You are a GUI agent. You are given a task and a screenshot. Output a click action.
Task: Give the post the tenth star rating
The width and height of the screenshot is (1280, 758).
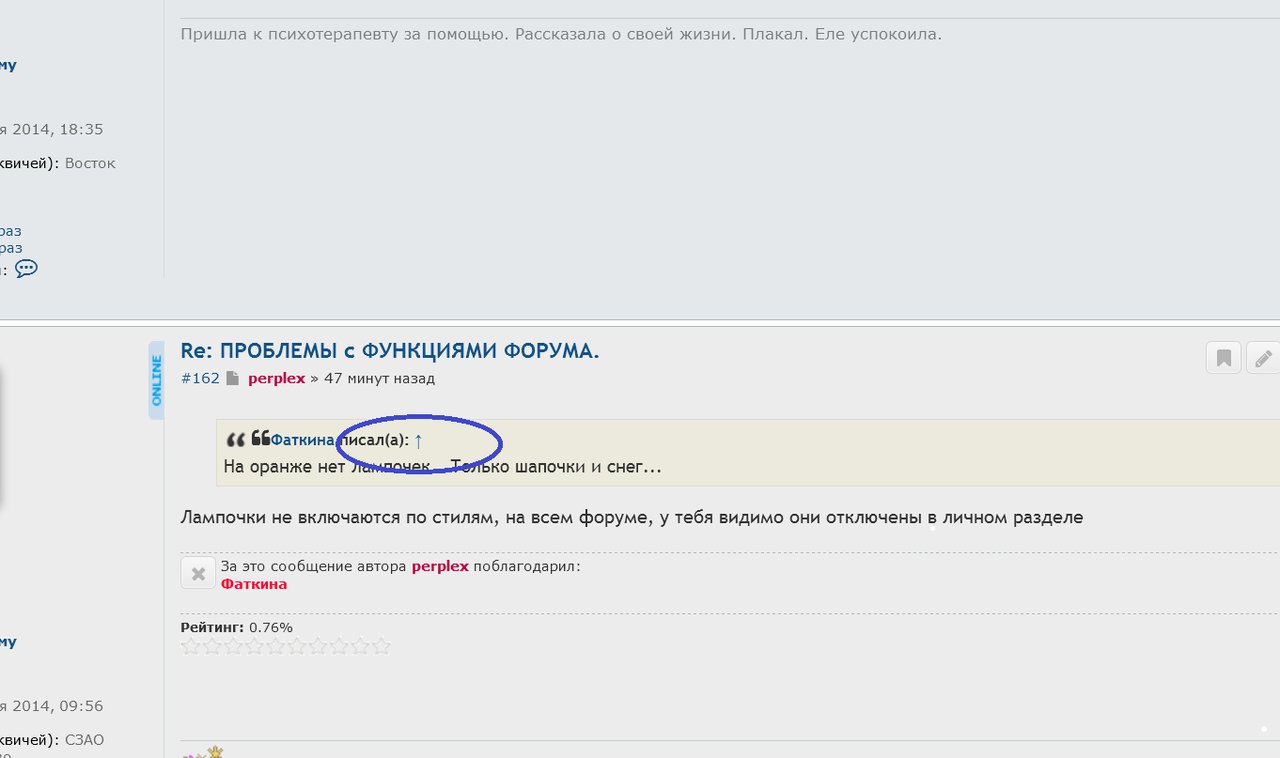click(380, 646)
